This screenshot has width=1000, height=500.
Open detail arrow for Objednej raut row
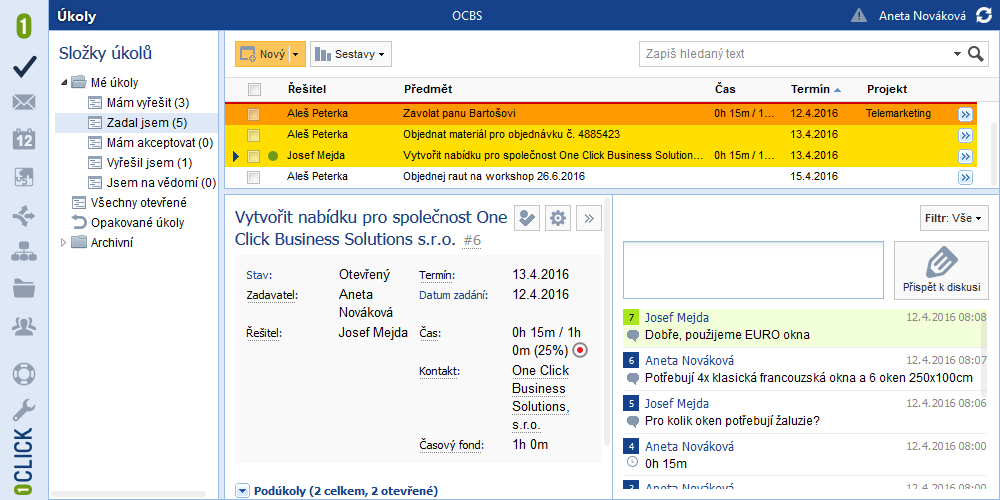(x=965, y=177)
